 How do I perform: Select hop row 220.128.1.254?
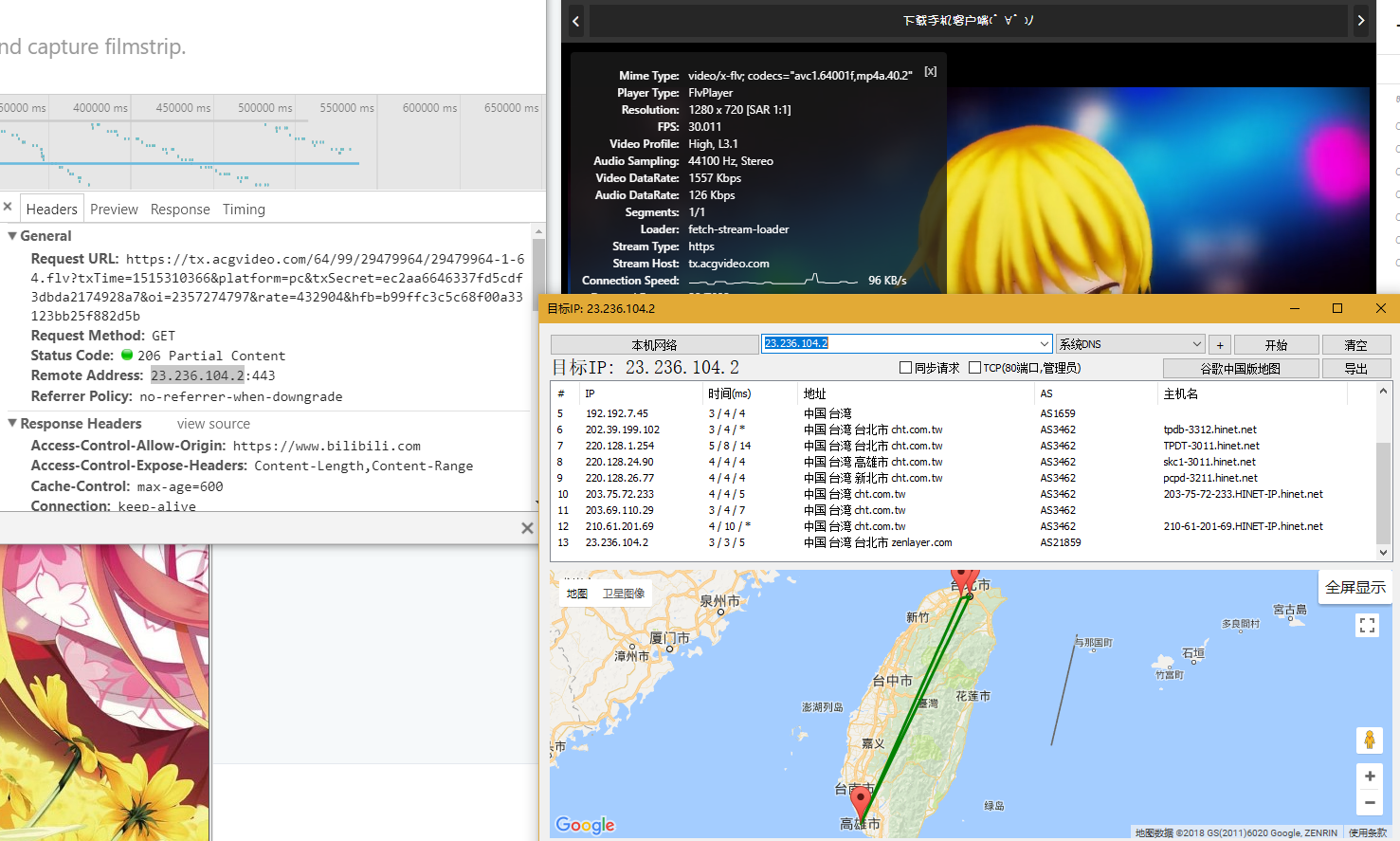962,446
